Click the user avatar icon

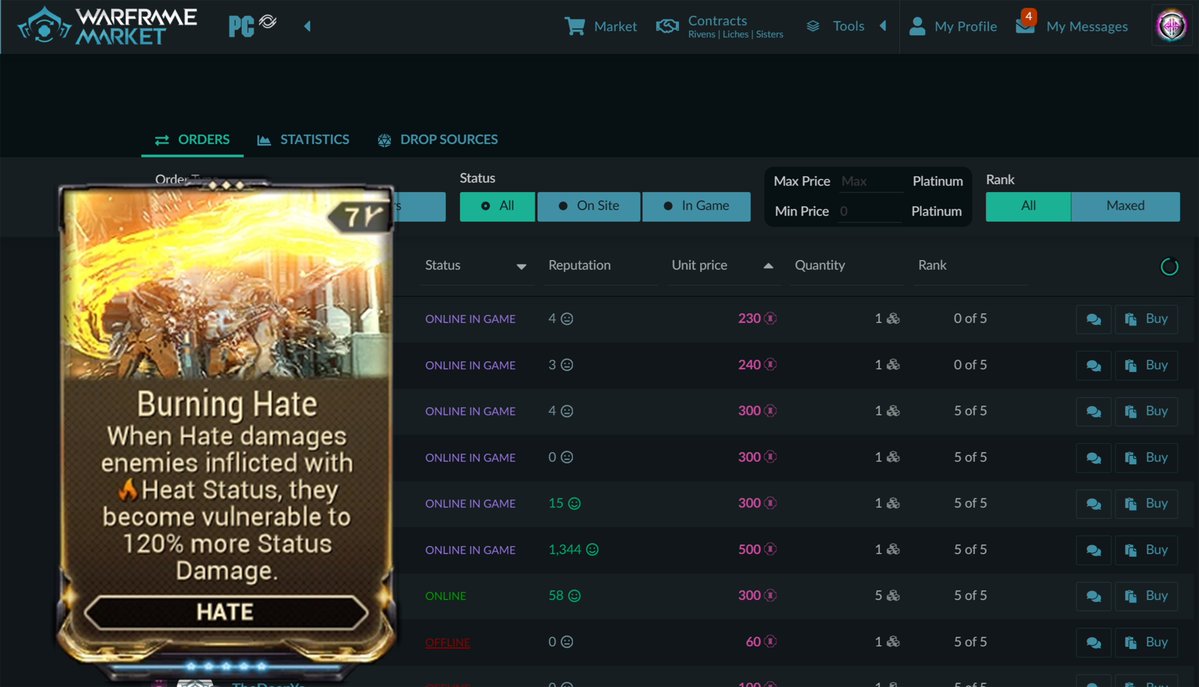coord(1171,26)
